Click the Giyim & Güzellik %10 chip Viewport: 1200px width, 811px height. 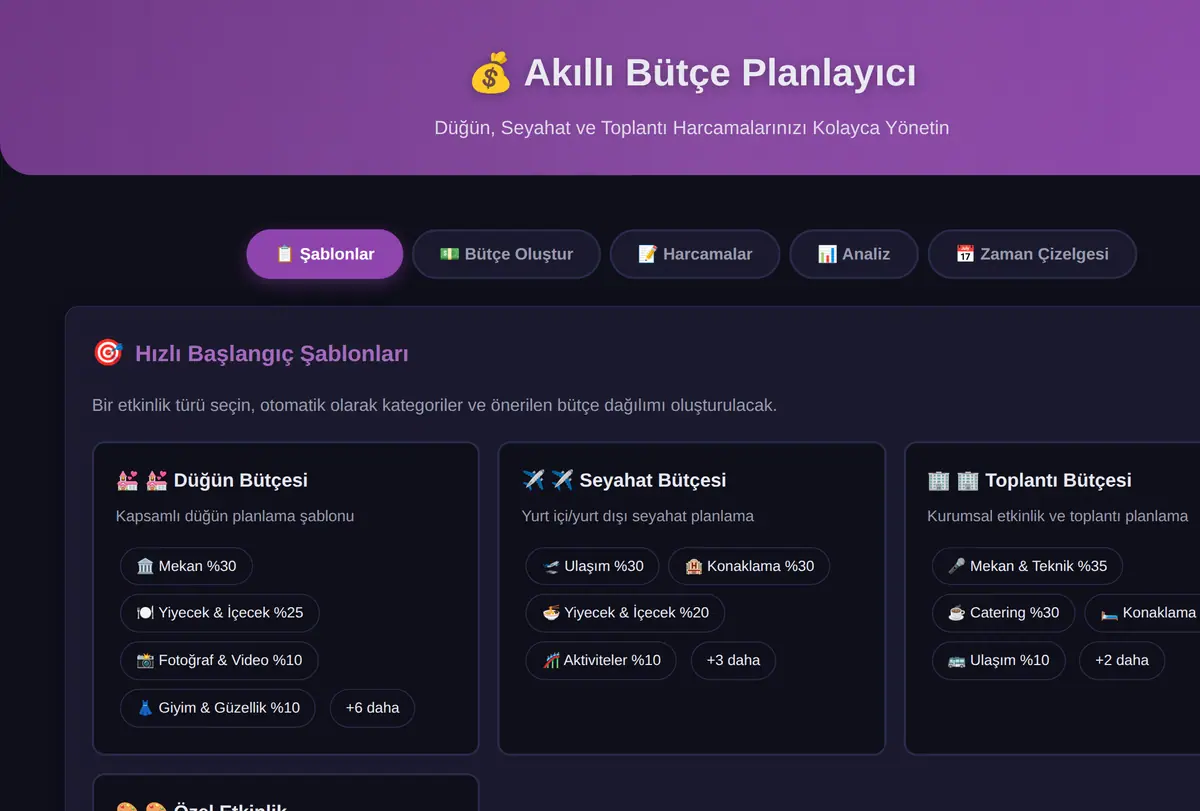tap(218, 708)
